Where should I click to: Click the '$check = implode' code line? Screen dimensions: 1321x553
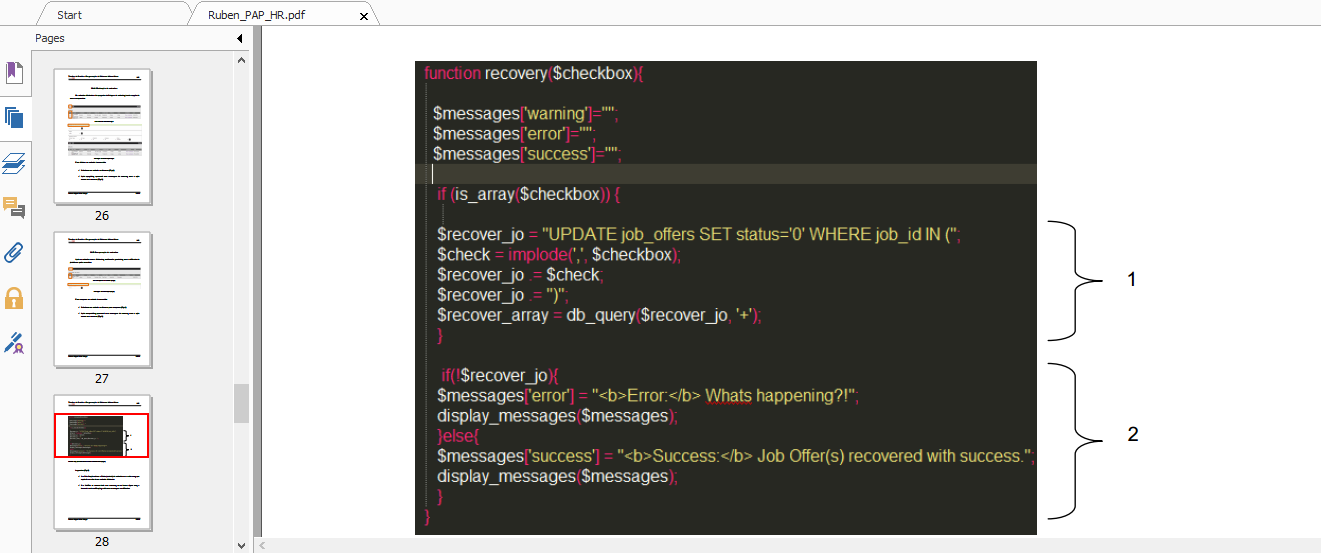point(558,254)
